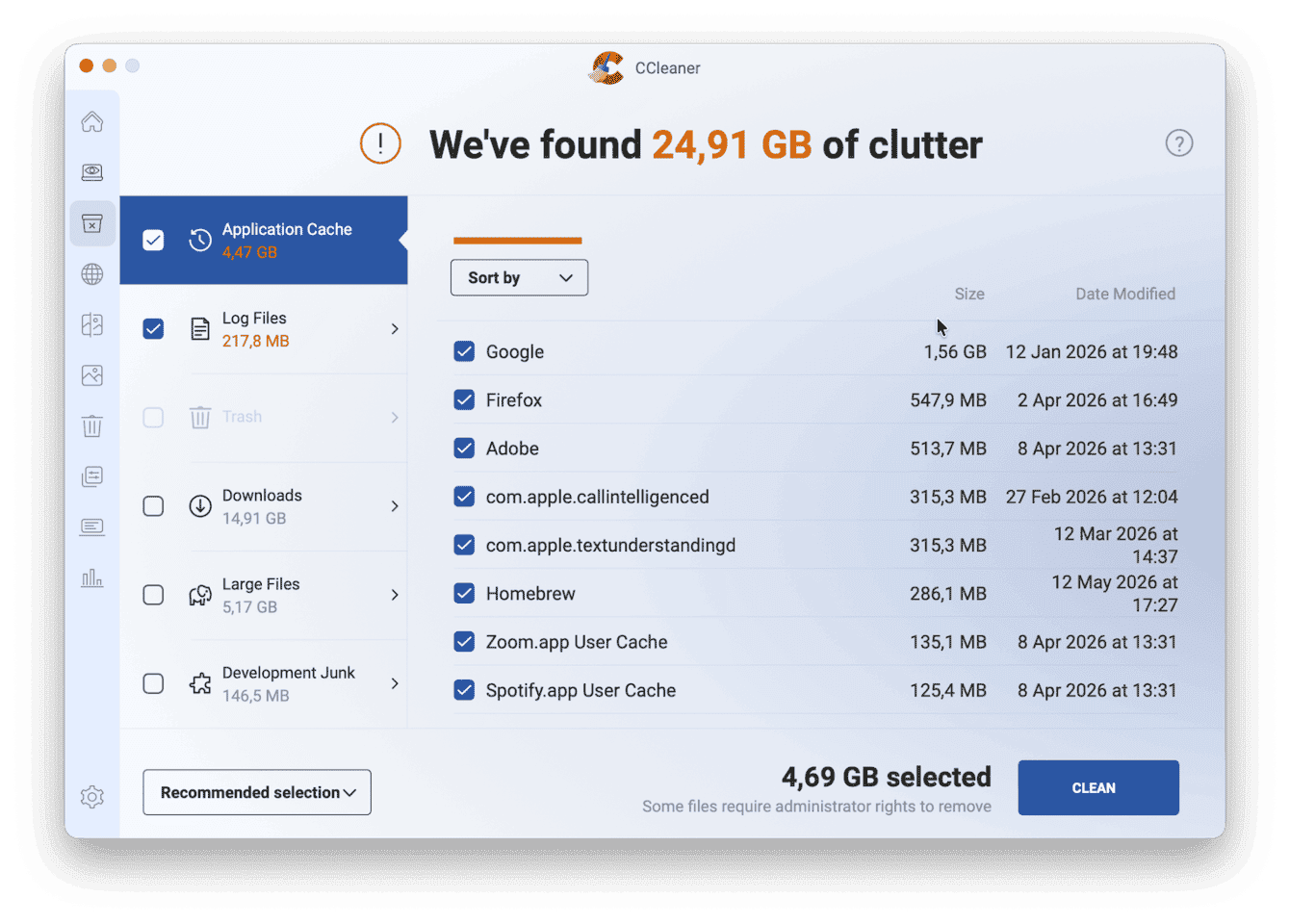Open the Home icon in sidebar

click(92, 122)
